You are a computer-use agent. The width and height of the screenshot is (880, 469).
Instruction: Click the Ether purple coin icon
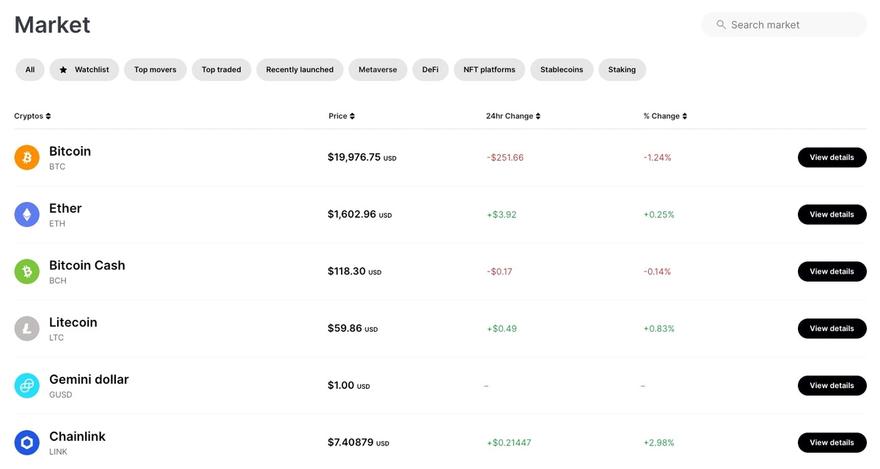click(27, 214)
